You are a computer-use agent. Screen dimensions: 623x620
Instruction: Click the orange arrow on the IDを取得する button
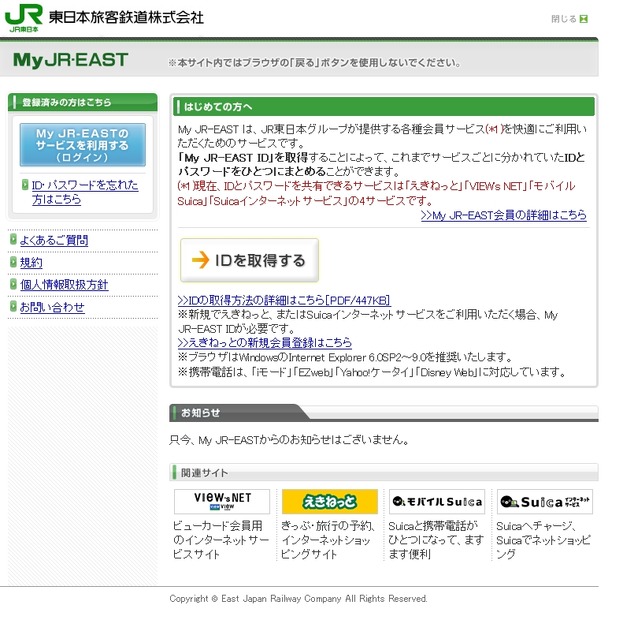coord(200,260)
